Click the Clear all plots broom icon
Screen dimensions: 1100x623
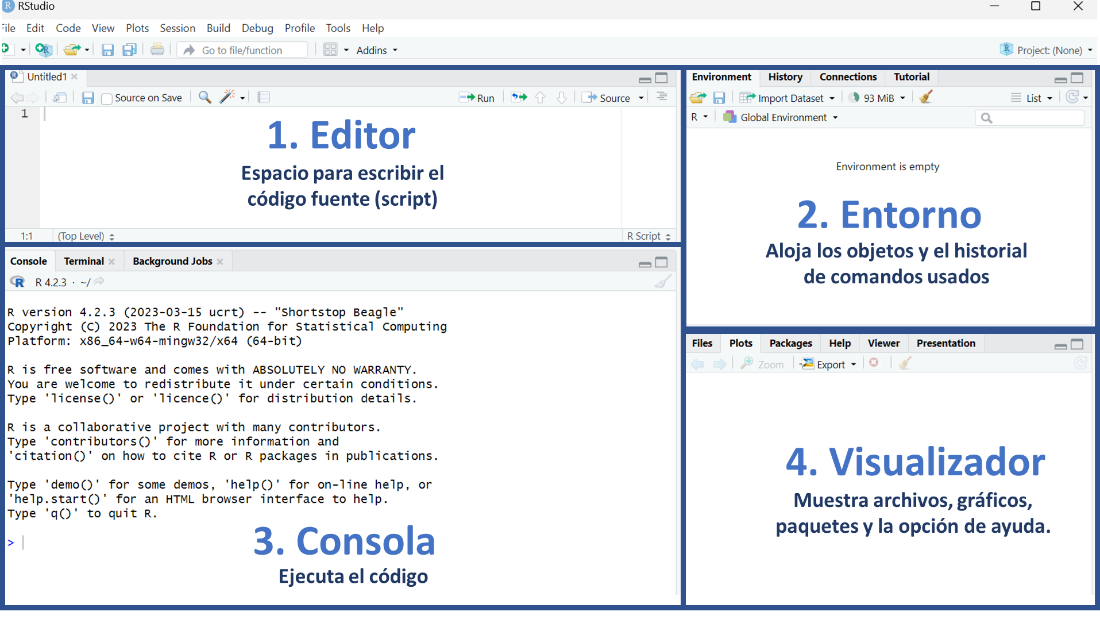[x=906, y=363]
